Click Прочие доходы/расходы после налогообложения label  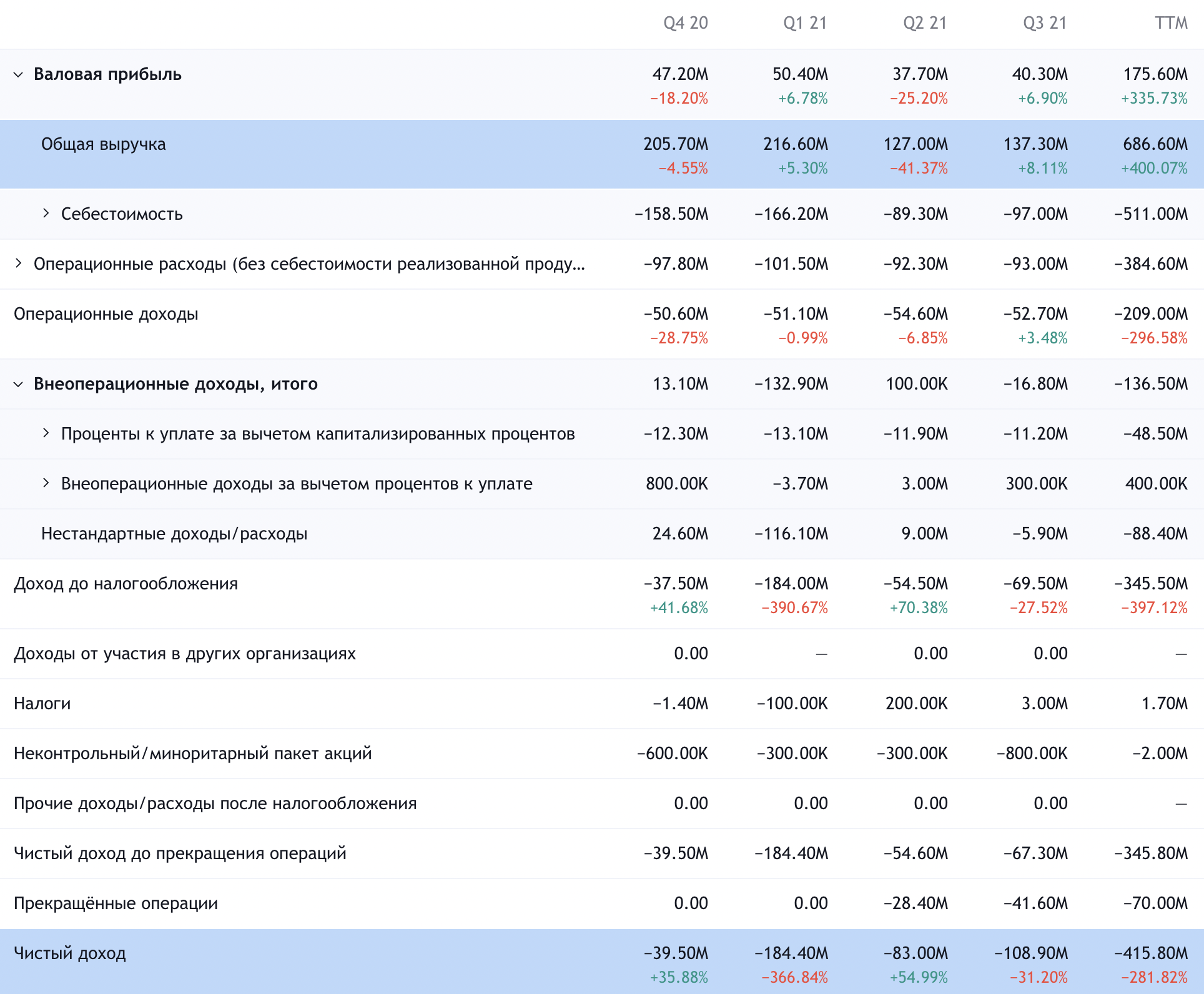(x=215, y=804)
